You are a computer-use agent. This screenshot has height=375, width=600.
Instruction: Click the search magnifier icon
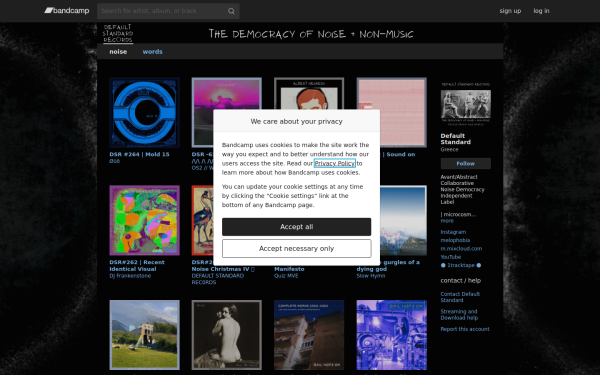click(x=231, y=11)
